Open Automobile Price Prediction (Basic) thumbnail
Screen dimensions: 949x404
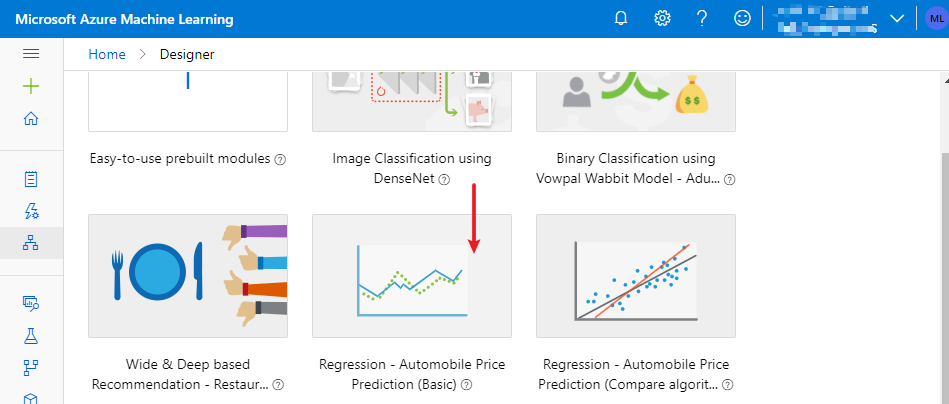point(412,276)
